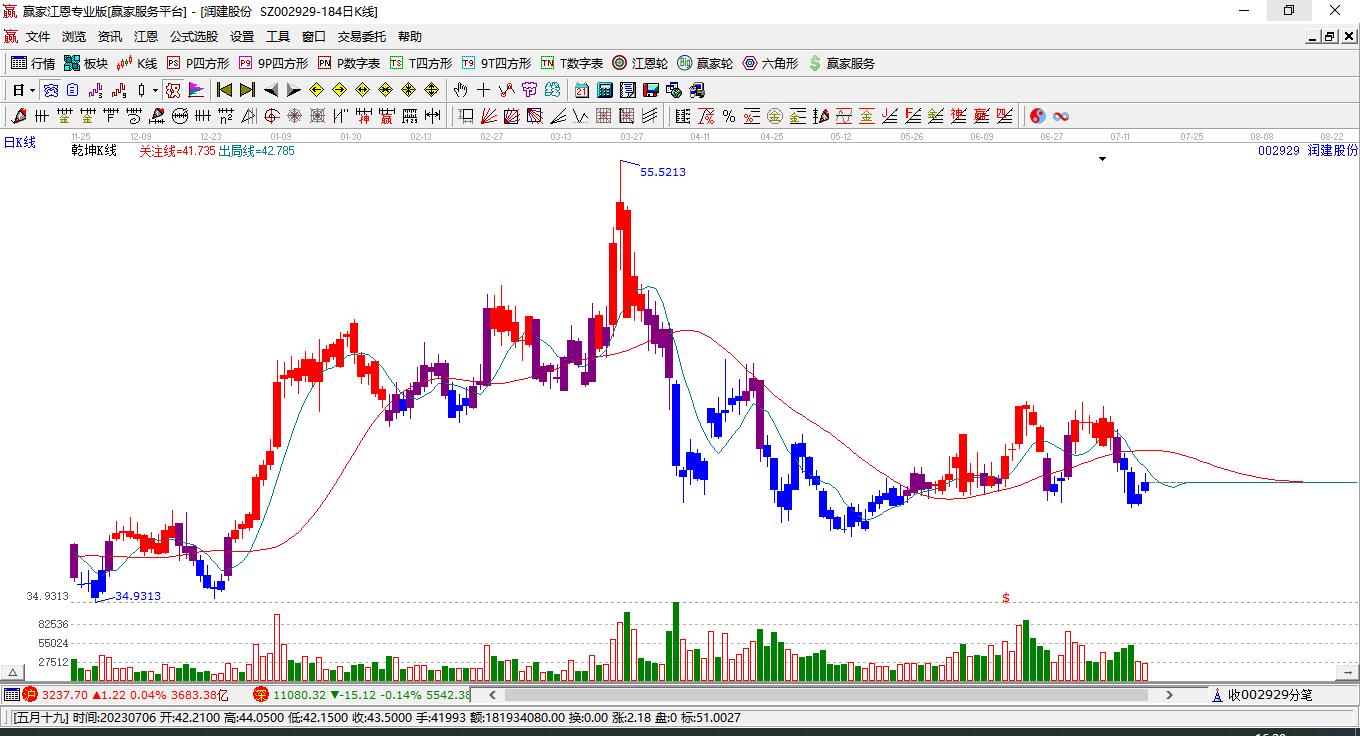This screenshot has width=1360, height=736.
Task: Select the hand pan tool
Action: coord(460,90)
